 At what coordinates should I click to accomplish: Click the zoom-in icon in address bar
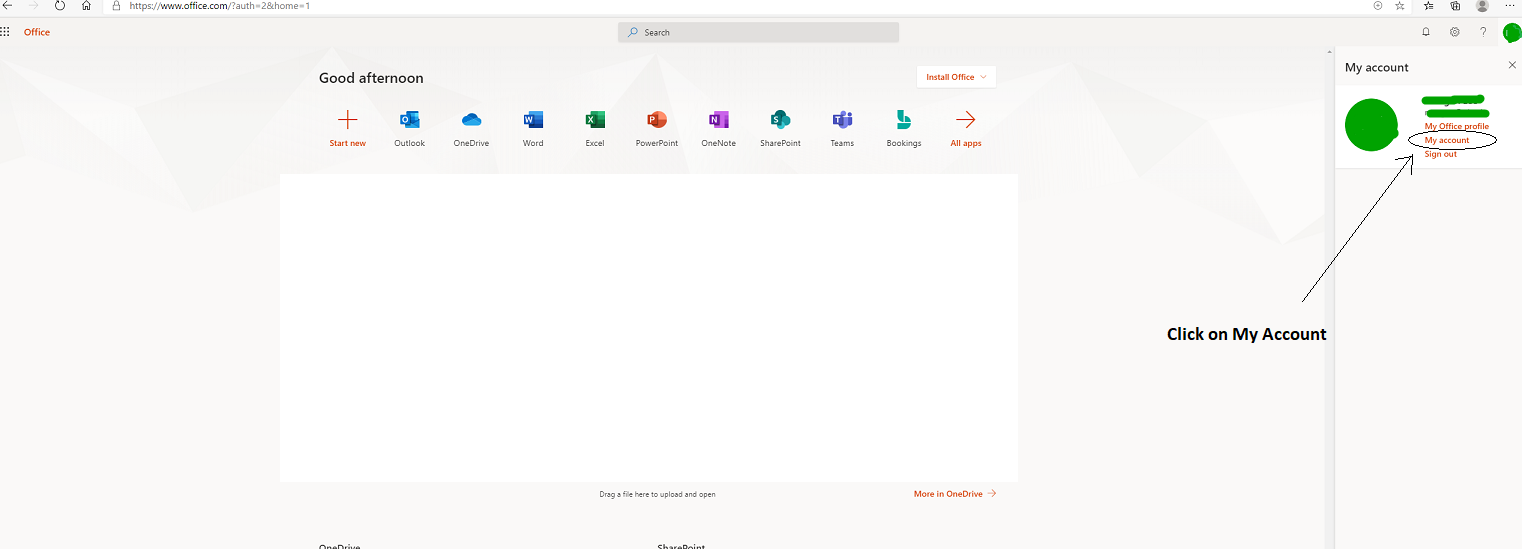pos(1378,5)
